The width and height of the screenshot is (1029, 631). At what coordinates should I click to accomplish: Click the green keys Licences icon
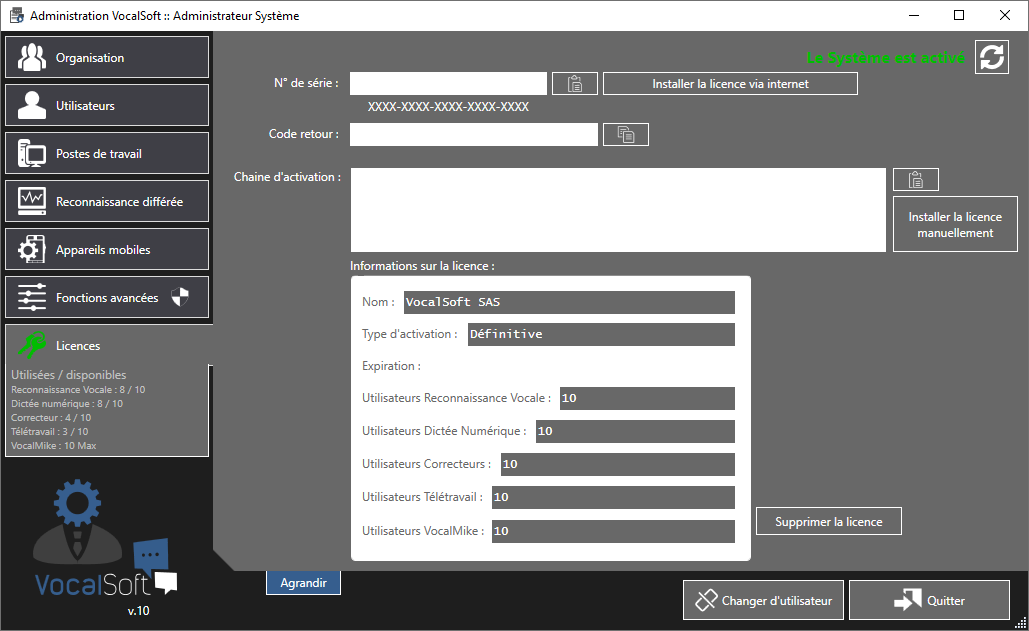click(x=32, y=345)
